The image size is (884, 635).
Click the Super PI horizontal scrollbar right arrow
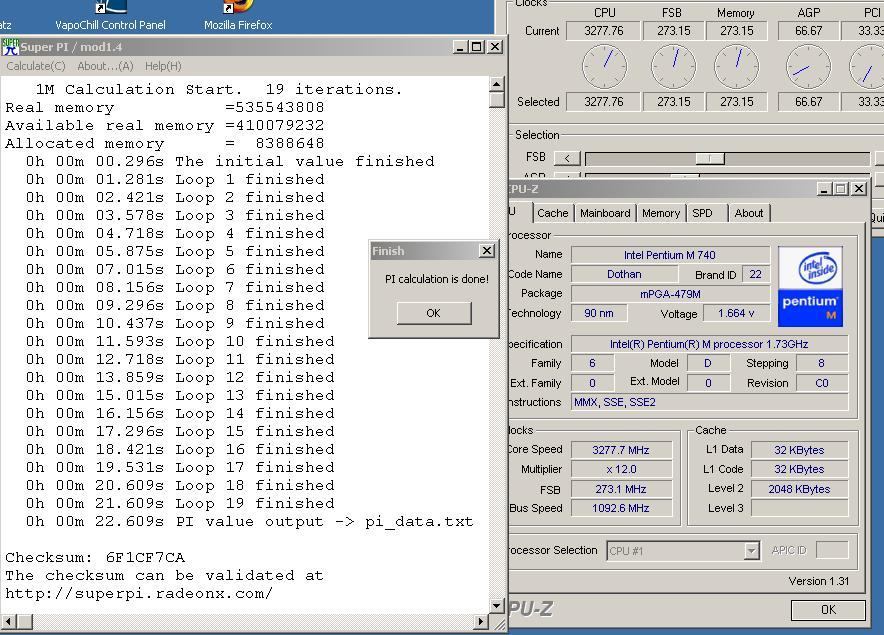480,621
